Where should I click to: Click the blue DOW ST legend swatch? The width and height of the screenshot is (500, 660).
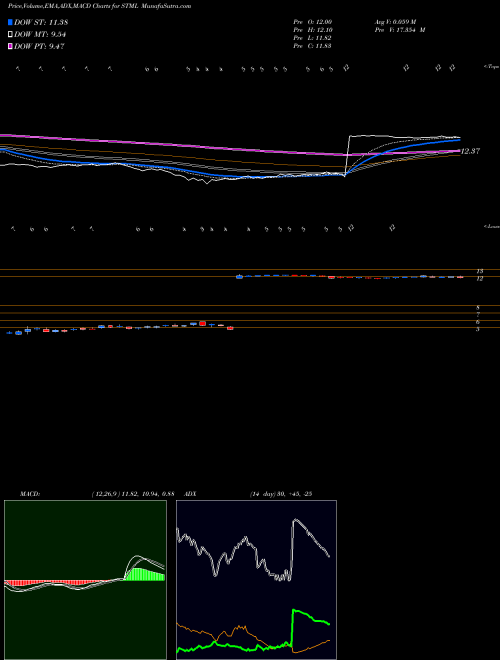[x=10, y=22]
